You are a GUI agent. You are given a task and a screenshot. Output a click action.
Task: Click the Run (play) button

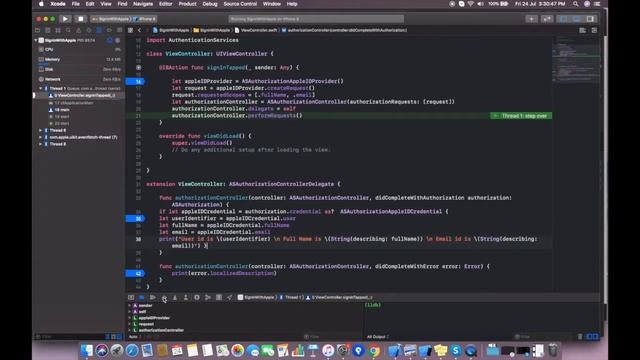tap(65, 19)
